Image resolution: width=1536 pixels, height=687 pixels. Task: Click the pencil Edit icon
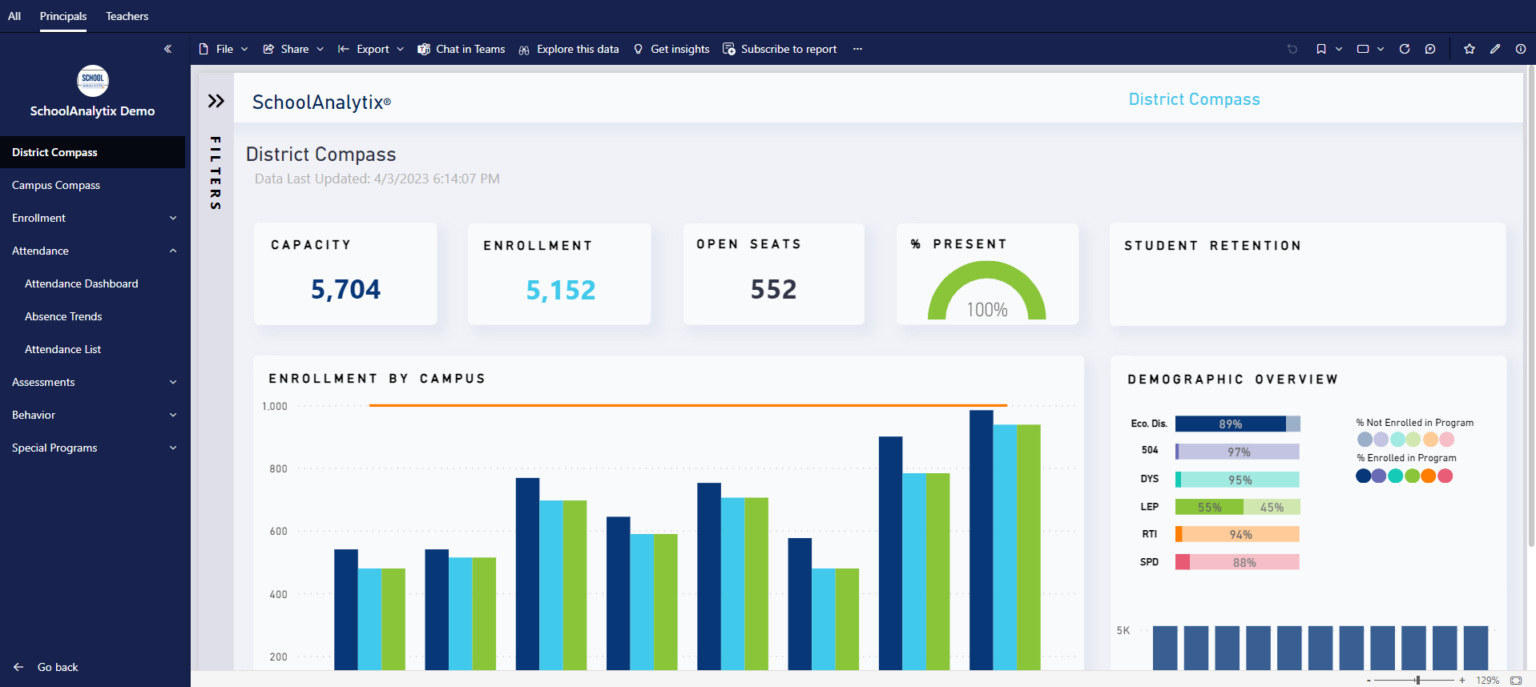(1495, 49)
